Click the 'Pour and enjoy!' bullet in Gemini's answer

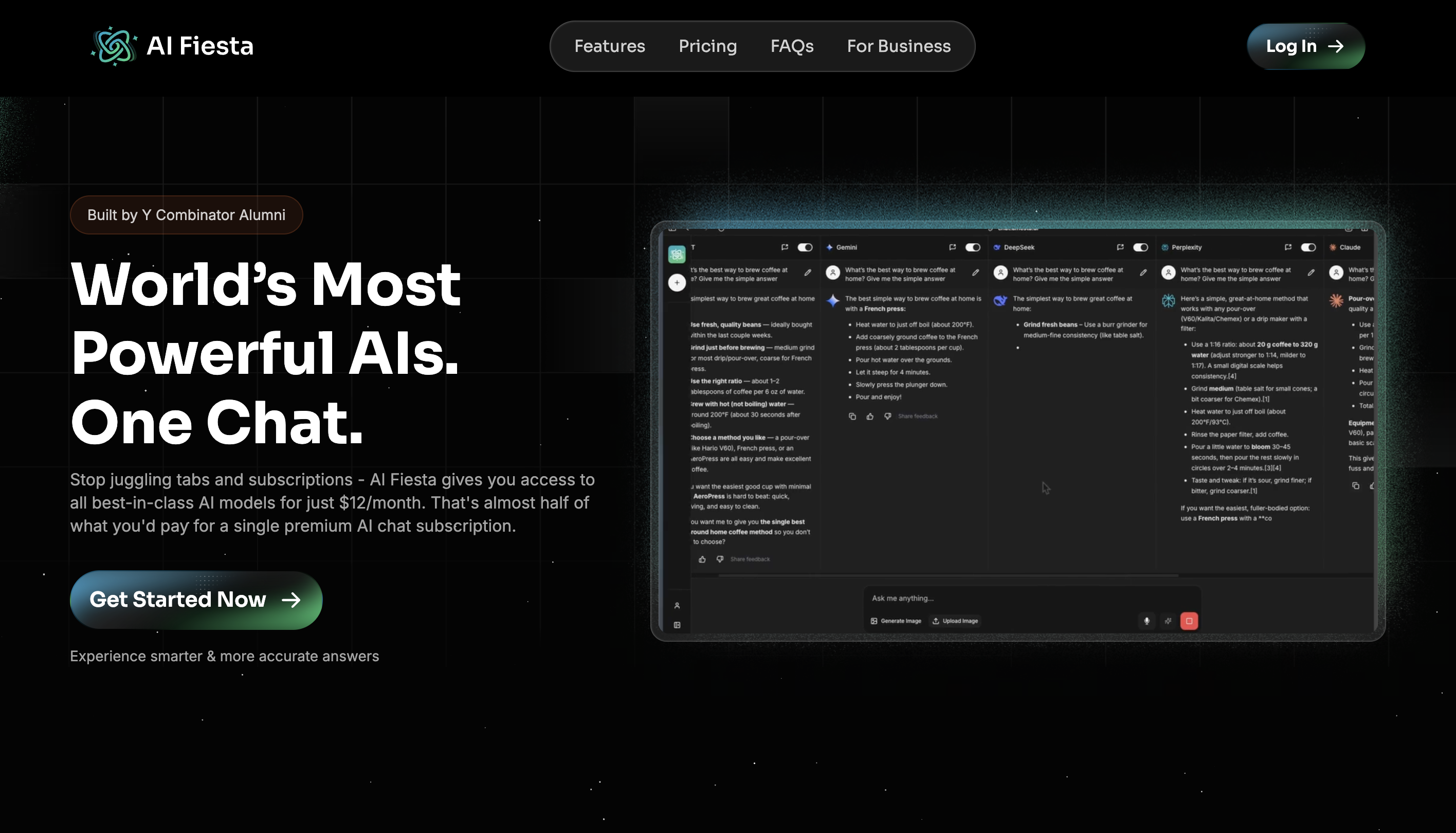click(879, 397)
